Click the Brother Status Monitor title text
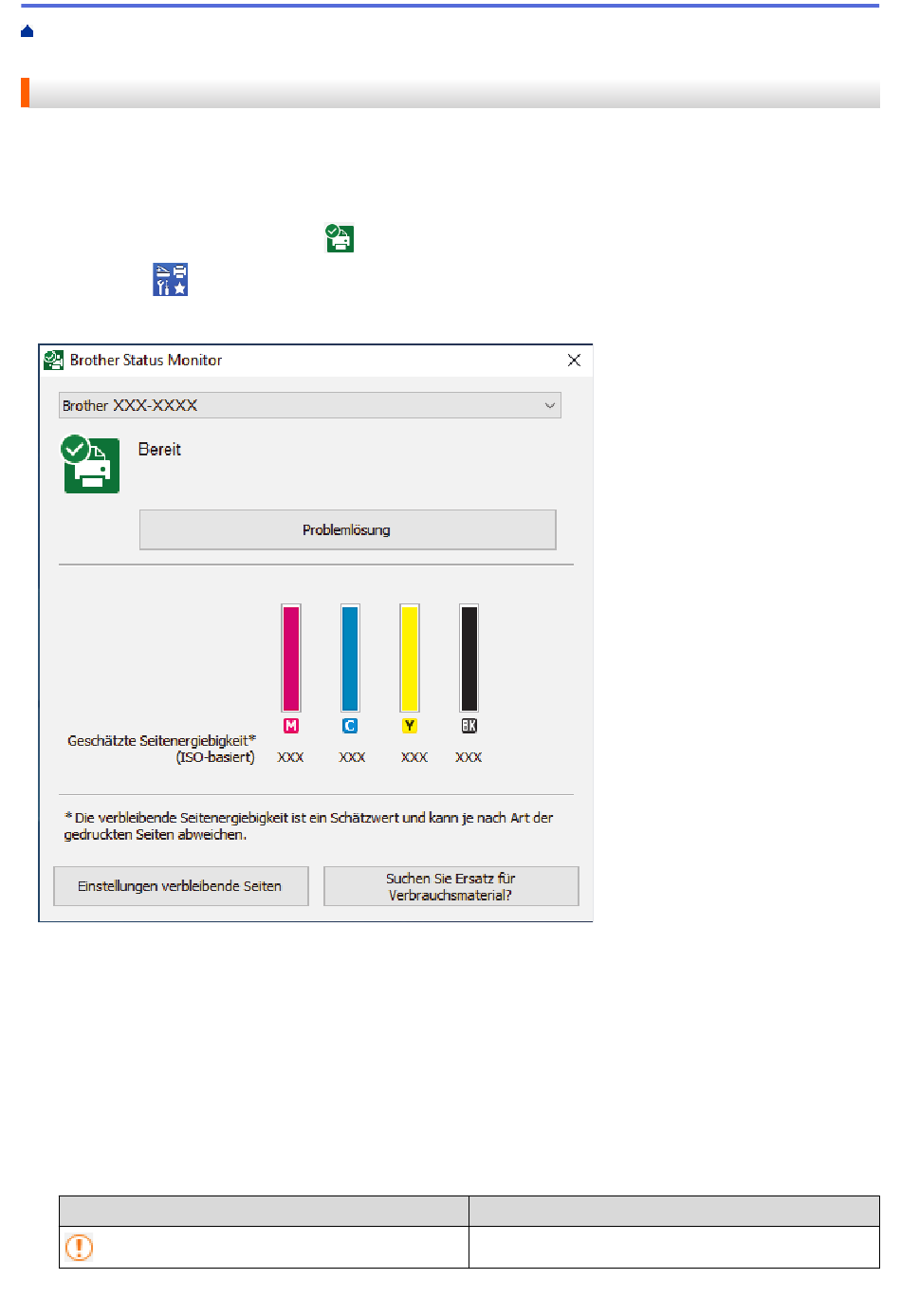The width and height of the screenshot is (901, 1316). tap(146, 361)
